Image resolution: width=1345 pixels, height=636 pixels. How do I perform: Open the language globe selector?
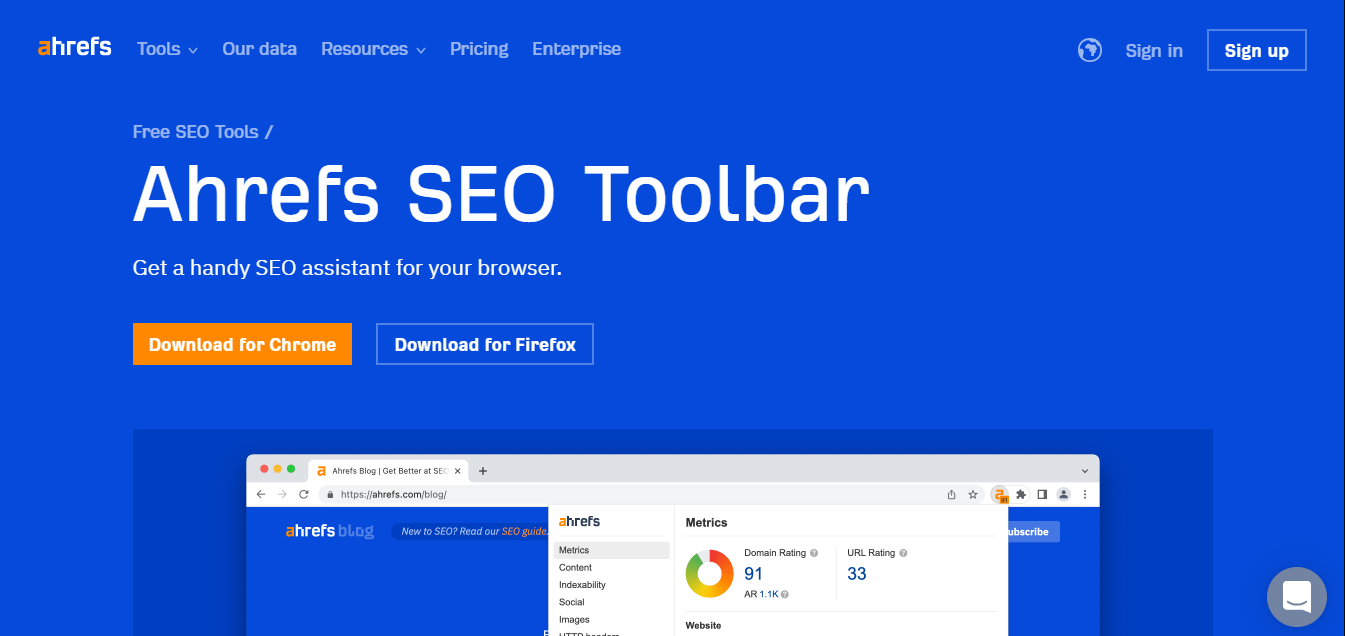click(1090, 50)
